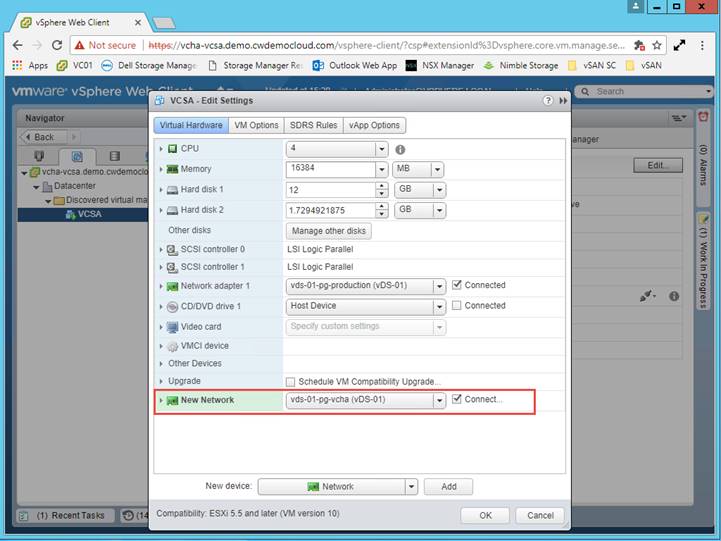Click the Back button in Navigator
Image resolution: width=721 pixels, height=541 pixels.
43,137
